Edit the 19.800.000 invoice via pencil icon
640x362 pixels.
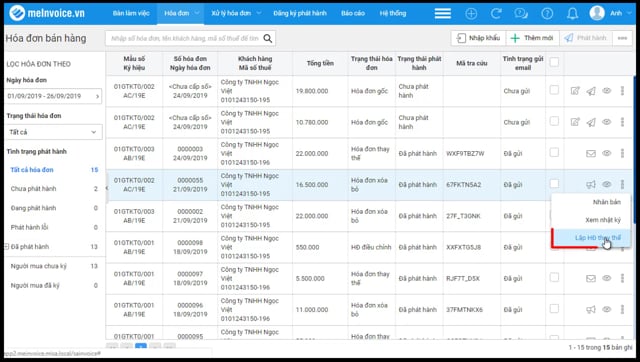[575, 91]
